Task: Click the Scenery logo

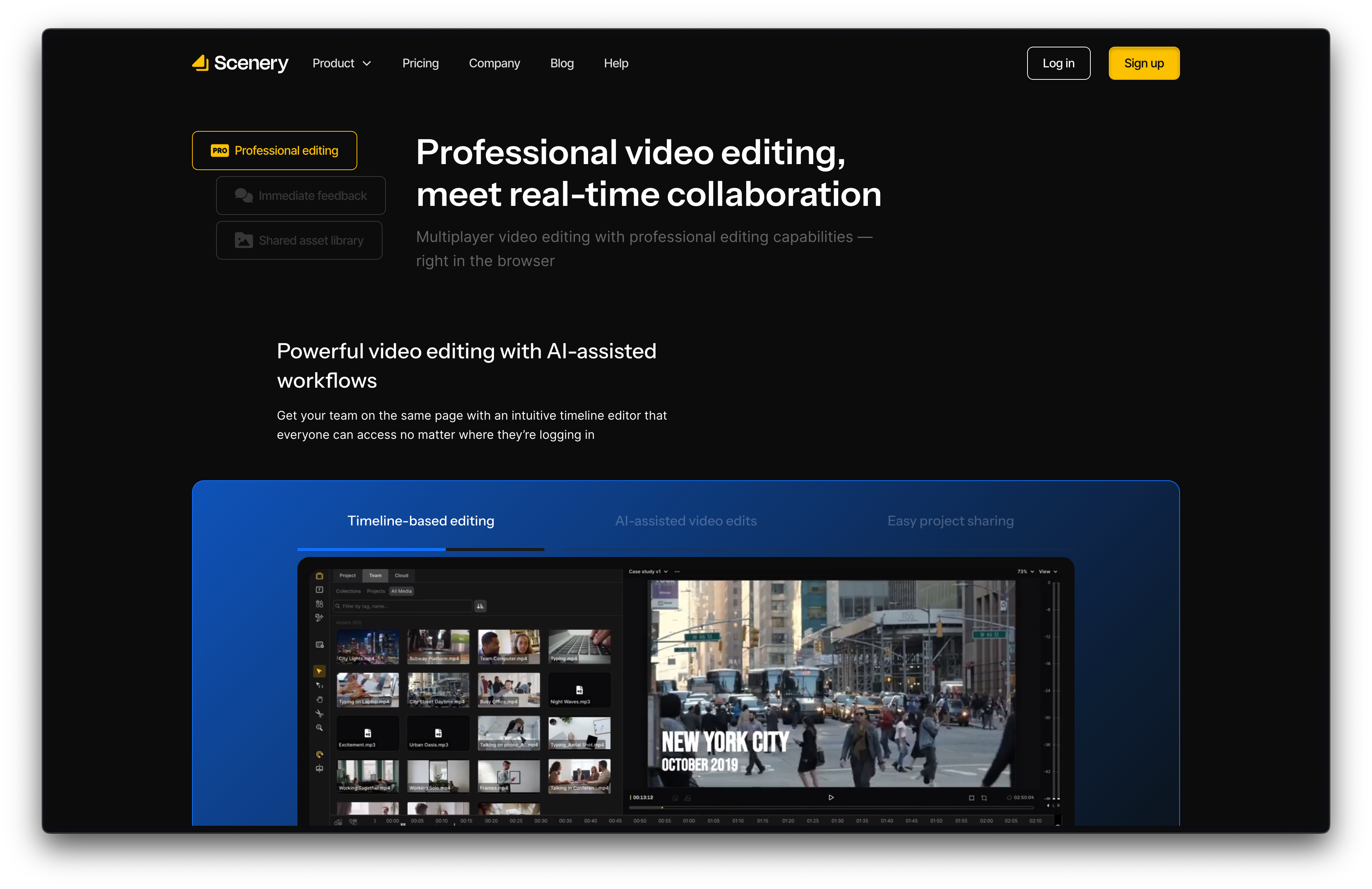Action: coord(240,63)
